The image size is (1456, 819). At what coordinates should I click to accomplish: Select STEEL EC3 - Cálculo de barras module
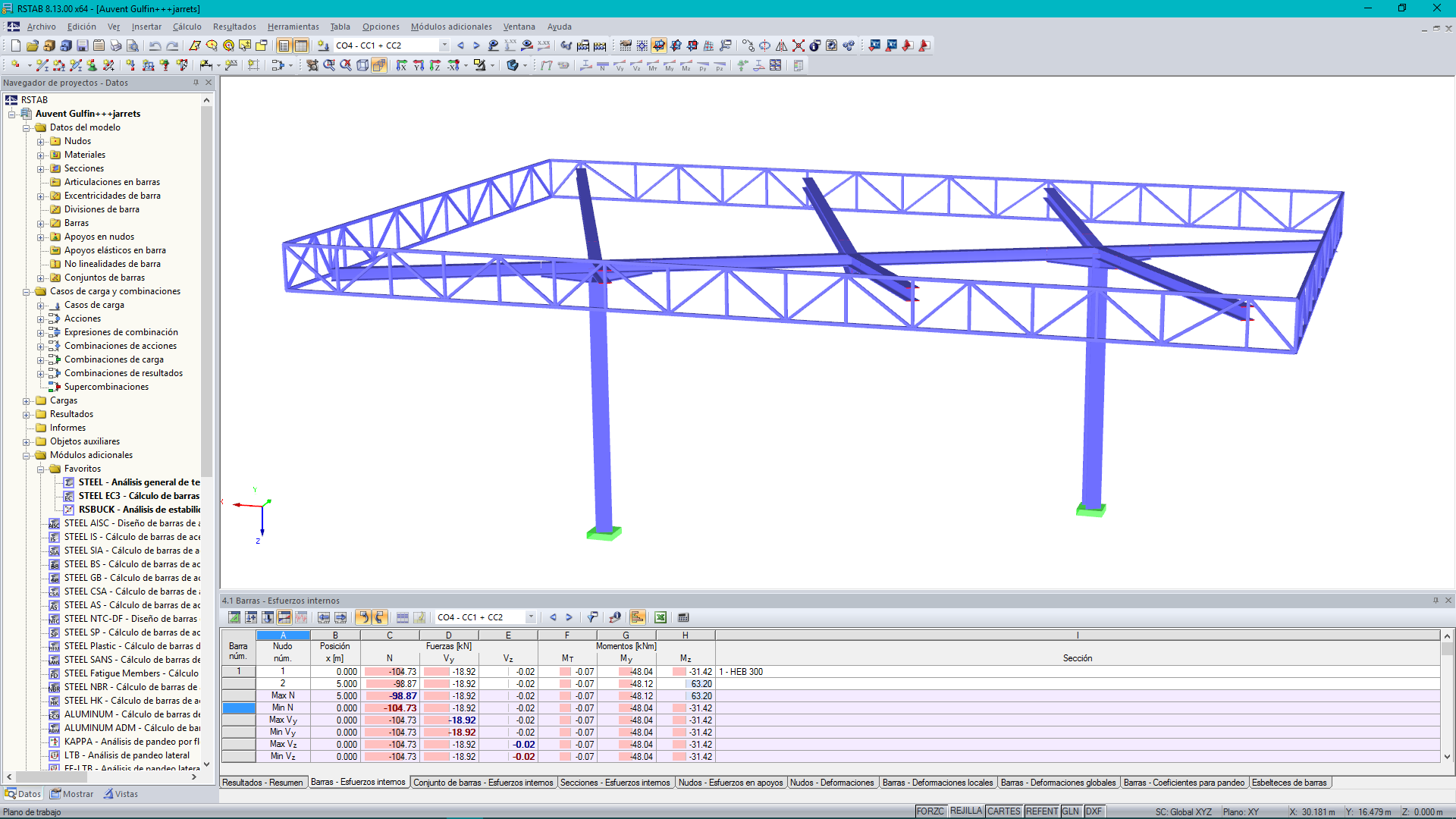[x=138, y=496]
